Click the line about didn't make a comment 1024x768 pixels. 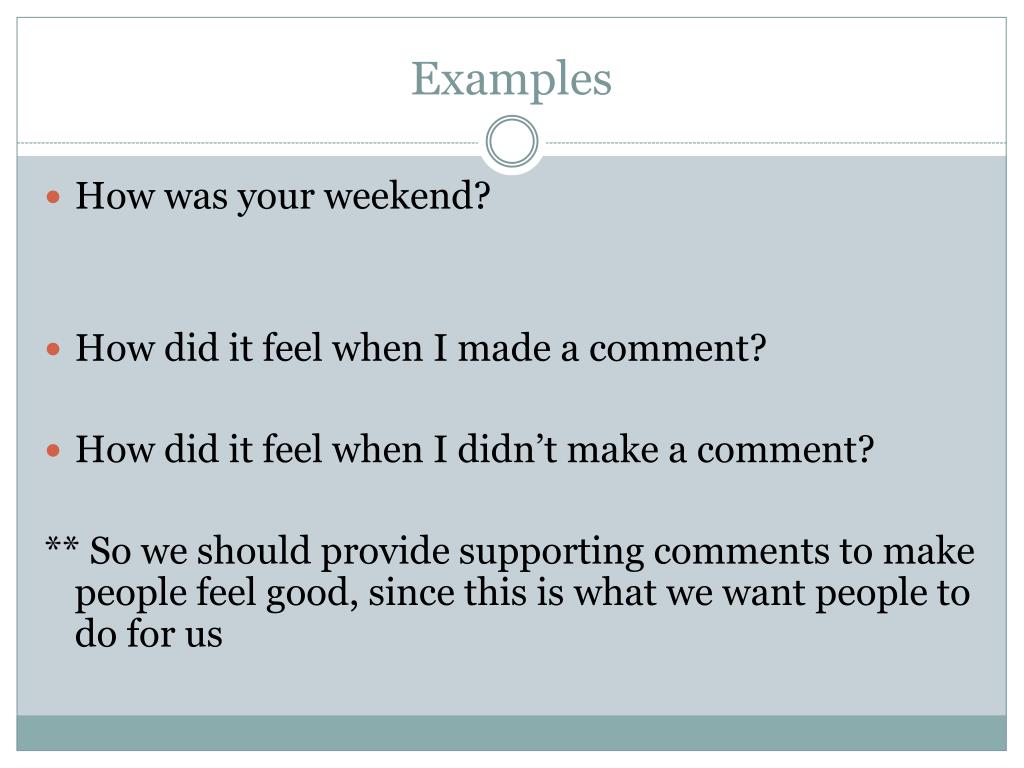coord(474,450)
